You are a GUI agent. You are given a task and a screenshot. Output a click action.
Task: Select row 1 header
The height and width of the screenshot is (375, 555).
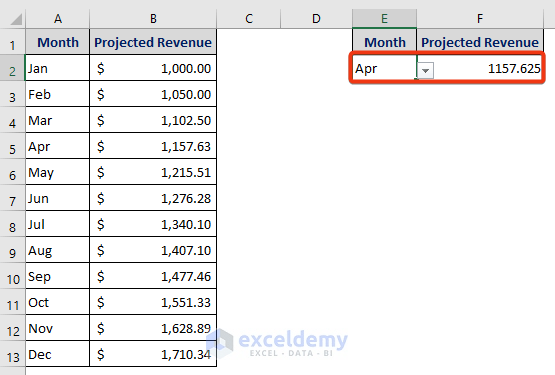(x=12, y=42)
